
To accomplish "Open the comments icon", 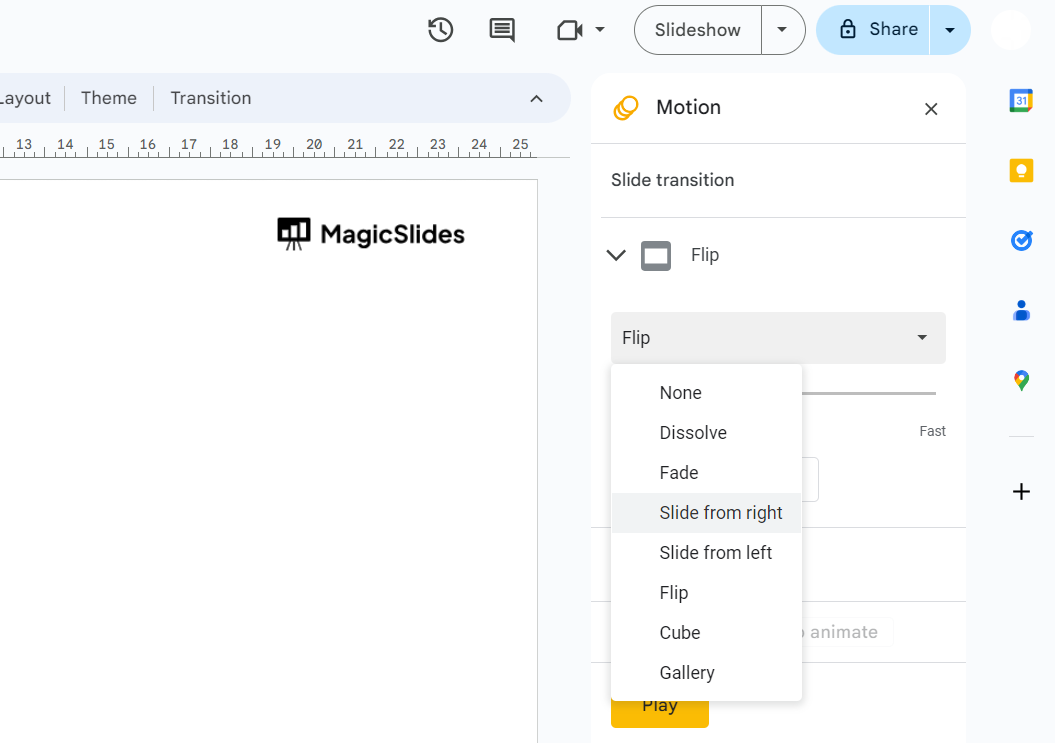I will coord(502,30).
